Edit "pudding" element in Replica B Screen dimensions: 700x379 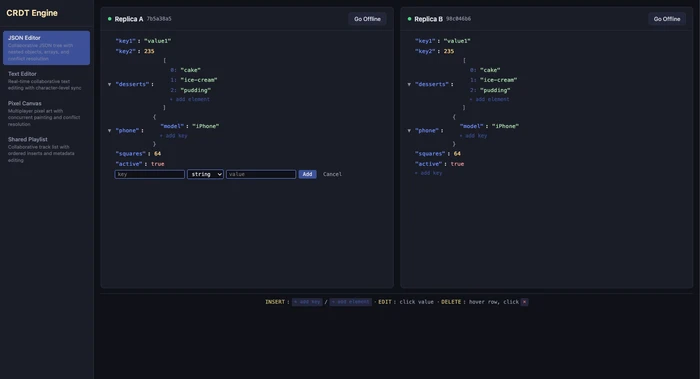pos(495,90)
